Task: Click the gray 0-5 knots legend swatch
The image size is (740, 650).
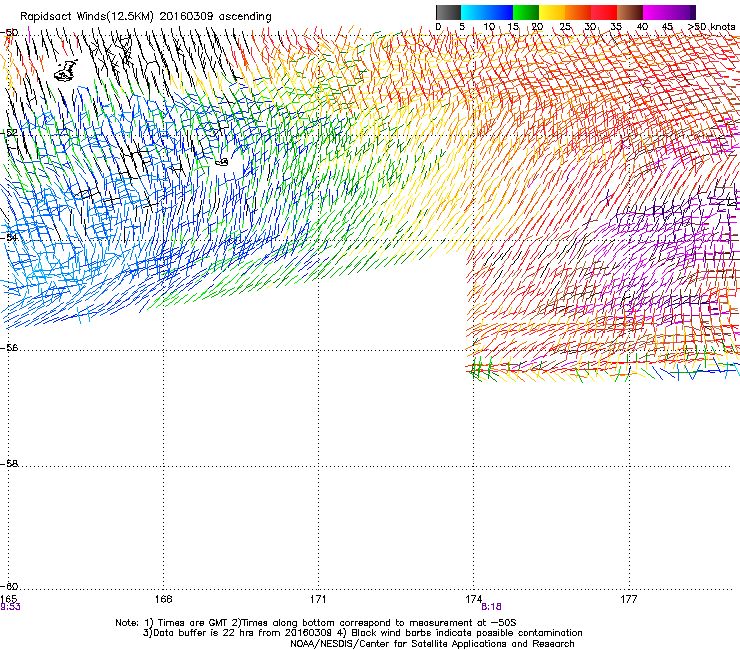Action: pos(448,12)
